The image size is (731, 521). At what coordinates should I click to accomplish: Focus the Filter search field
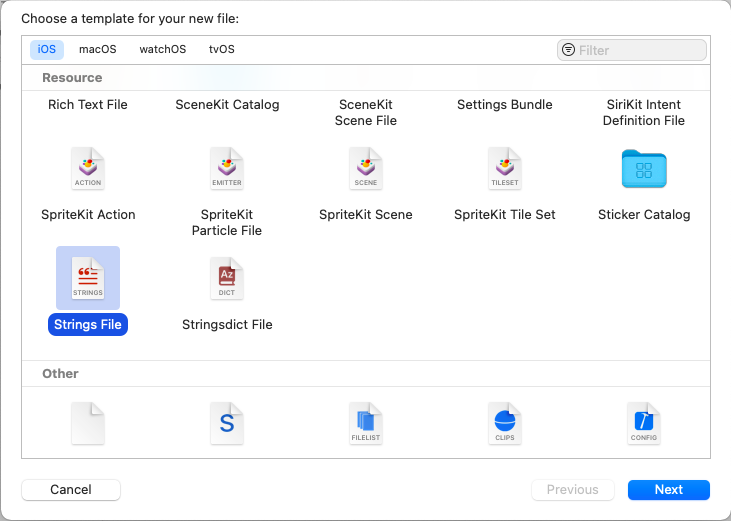pyautogui.click(x=632, y=50)
